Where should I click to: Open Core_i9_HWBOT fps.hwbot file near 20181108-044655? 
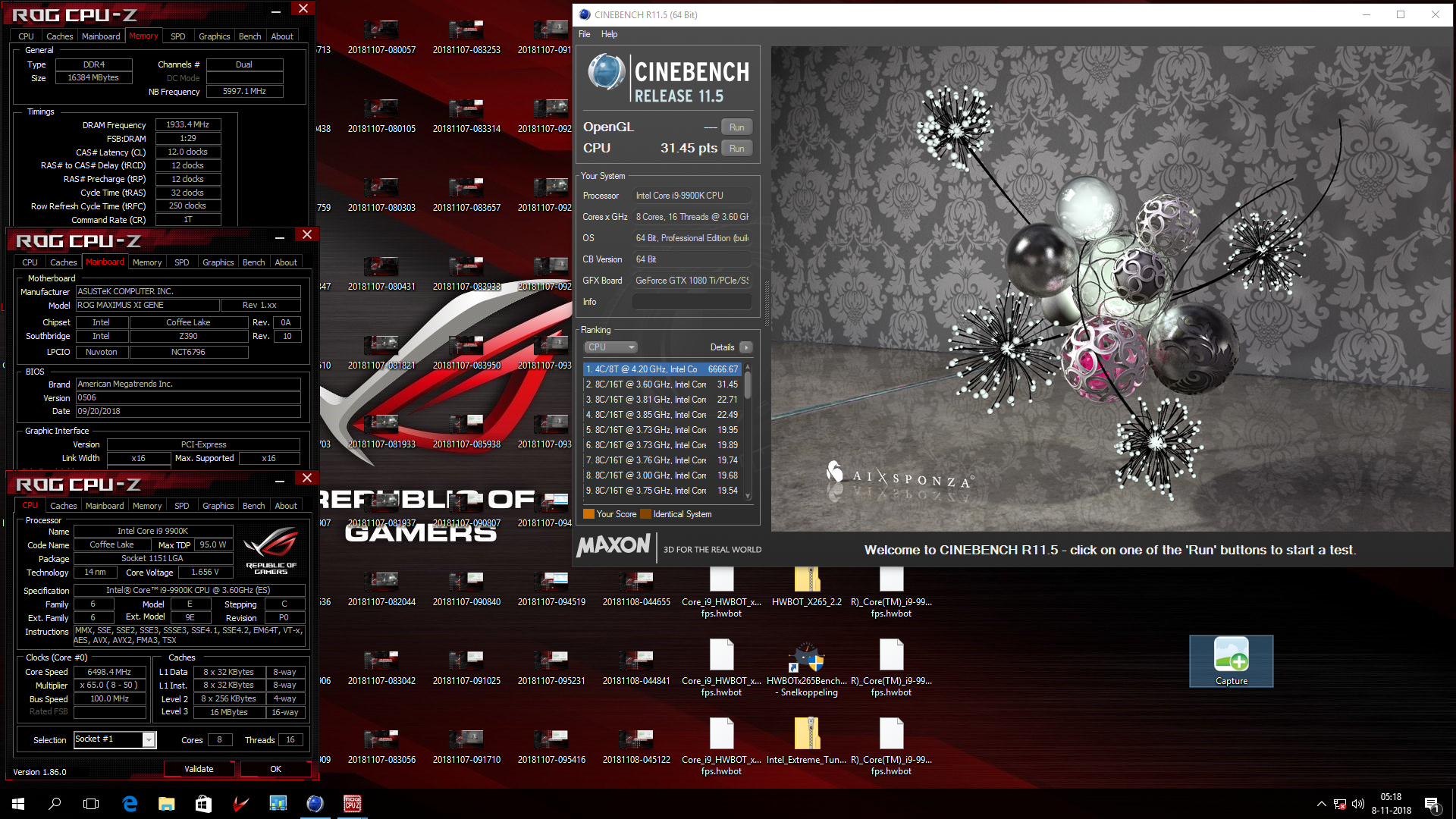tap(721, 593)
